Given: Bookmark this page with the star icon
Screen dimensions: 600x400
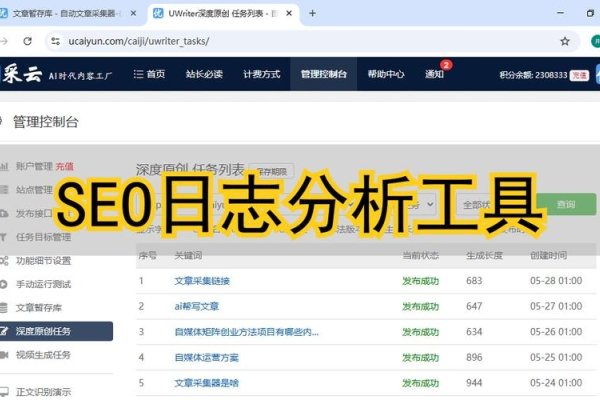Looking at the screenshot, I should coord(565,41).
